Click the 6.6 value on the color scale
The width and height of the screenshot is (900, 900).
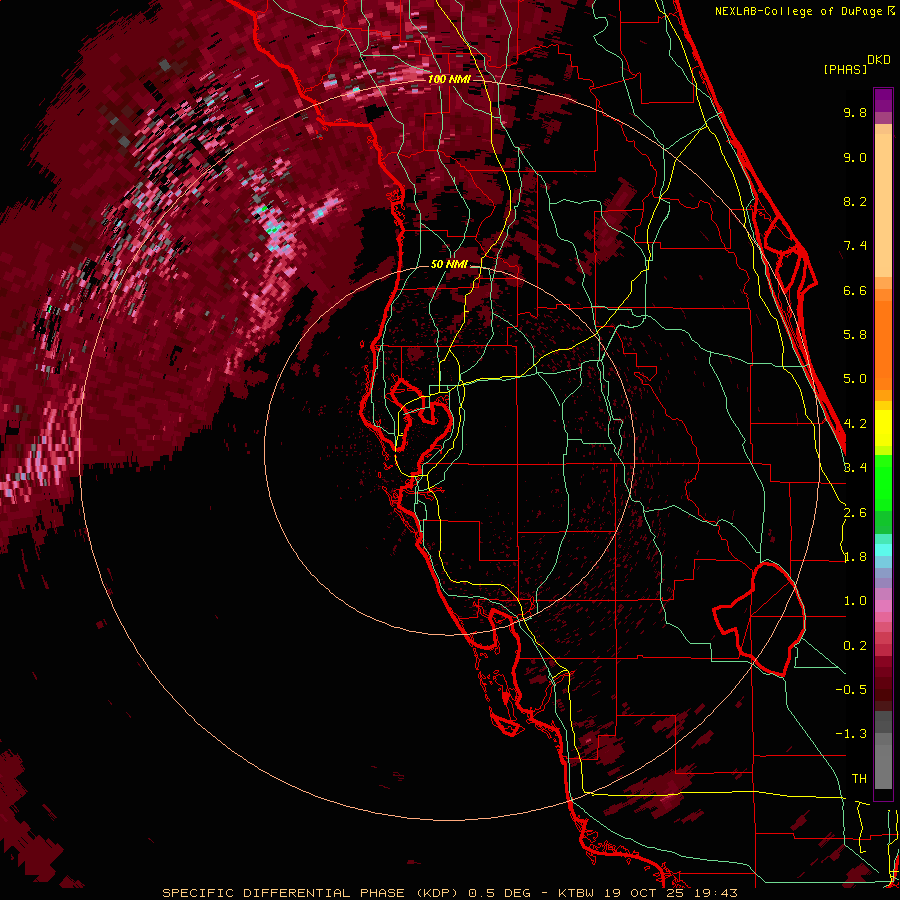click(x=855, y=290)
